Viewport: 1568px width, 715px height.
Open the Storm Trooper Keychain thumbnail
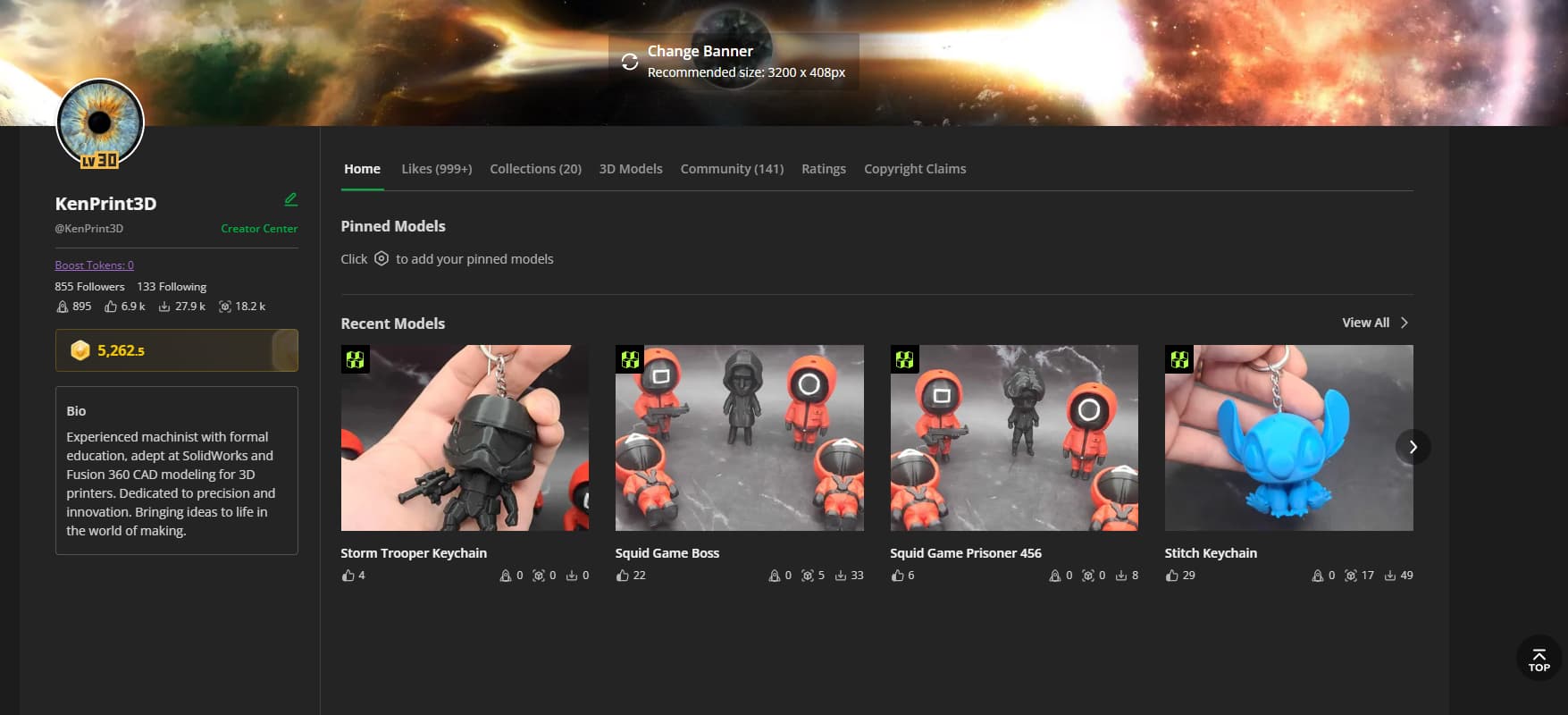(465, 438)
